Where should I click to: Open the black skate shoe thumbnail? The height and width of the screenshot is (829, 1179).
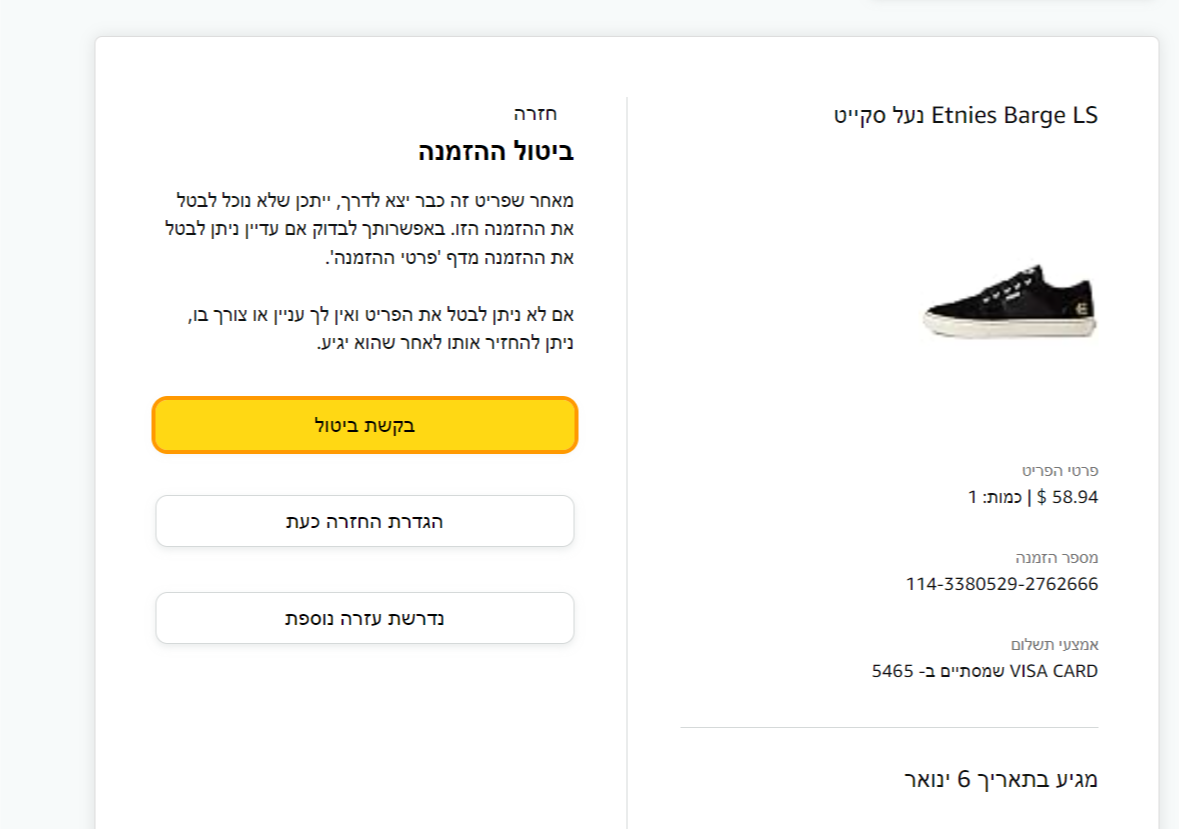click(1010, 301)
